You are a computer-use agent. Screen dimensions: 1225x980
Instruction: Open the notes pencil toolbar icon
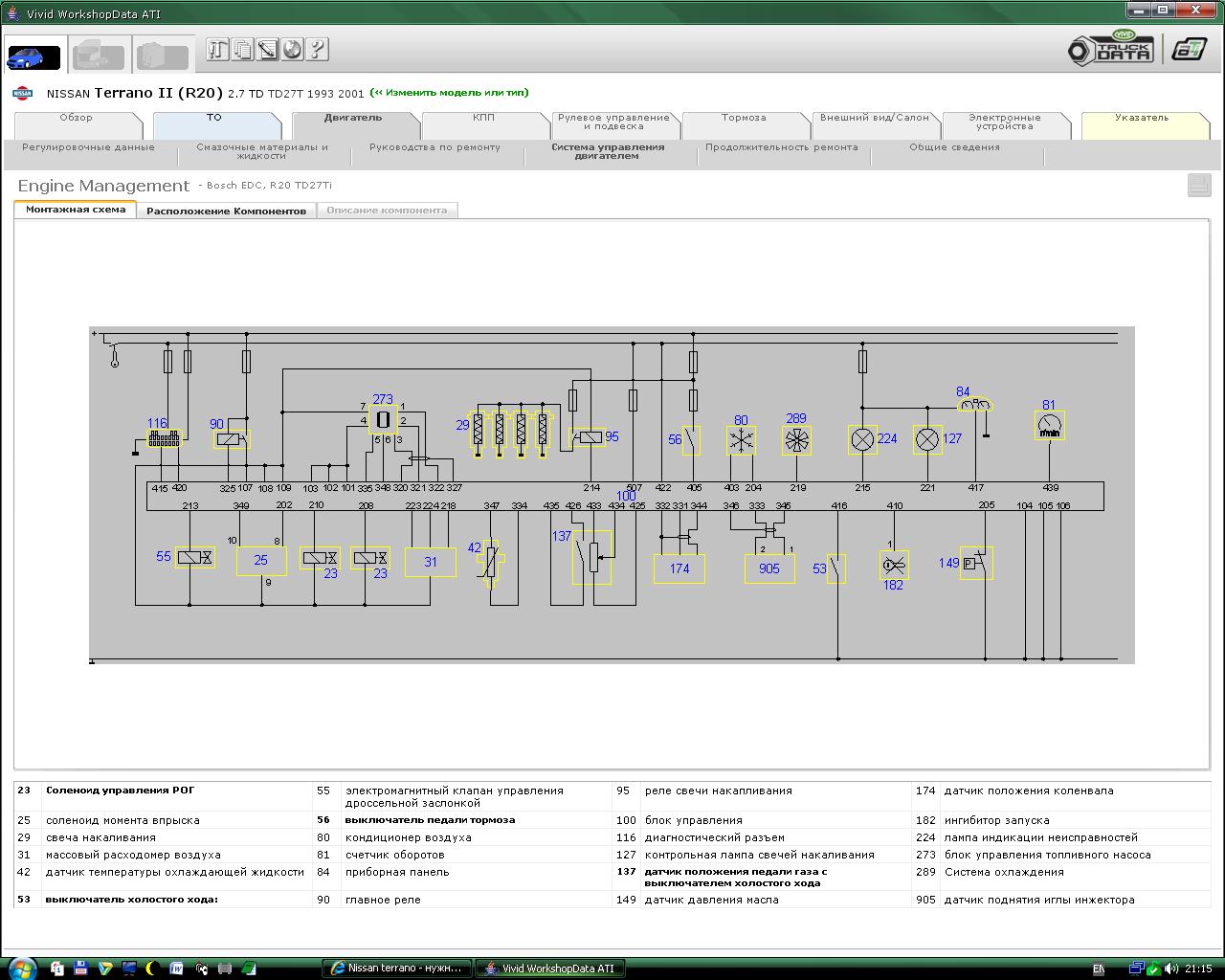pos(268,50)
